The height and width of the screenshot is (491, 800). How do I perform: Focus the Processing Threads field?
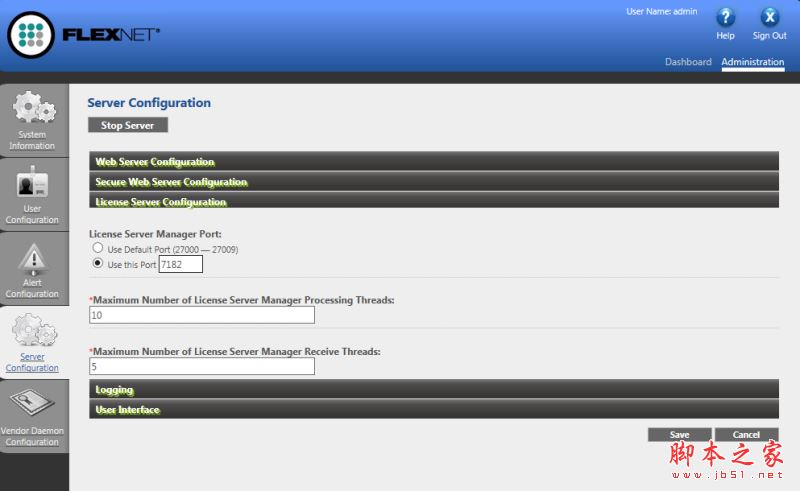pos(202,315)
